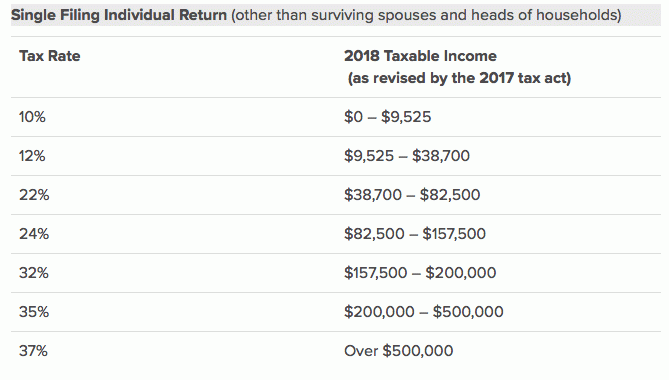Select the Tax Rate column header
The width and height of the screenshot is (669, 380).
tap(49, 56)
